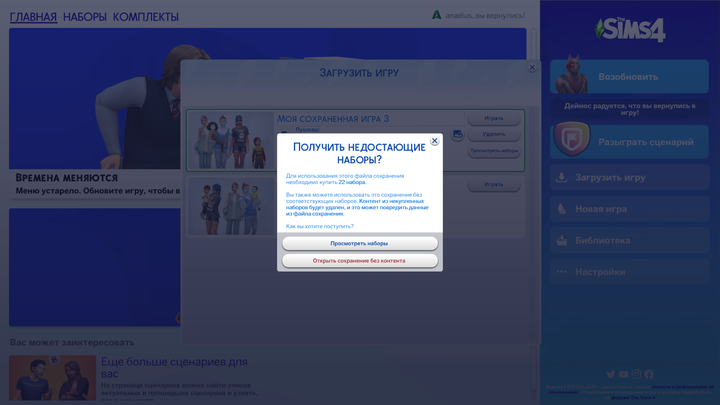Click the 'Времена меняются' news headline
The width and height of the screenshot is (720, 405).
click(x=67, y=178)
